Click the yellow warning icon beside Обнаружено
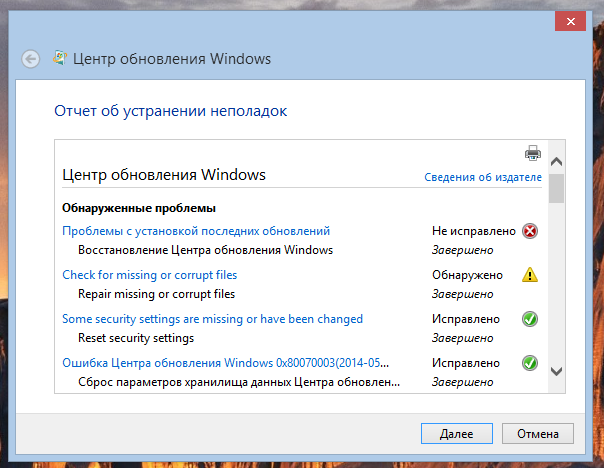Viewport: 606px width, 472px height. [530, 275]
